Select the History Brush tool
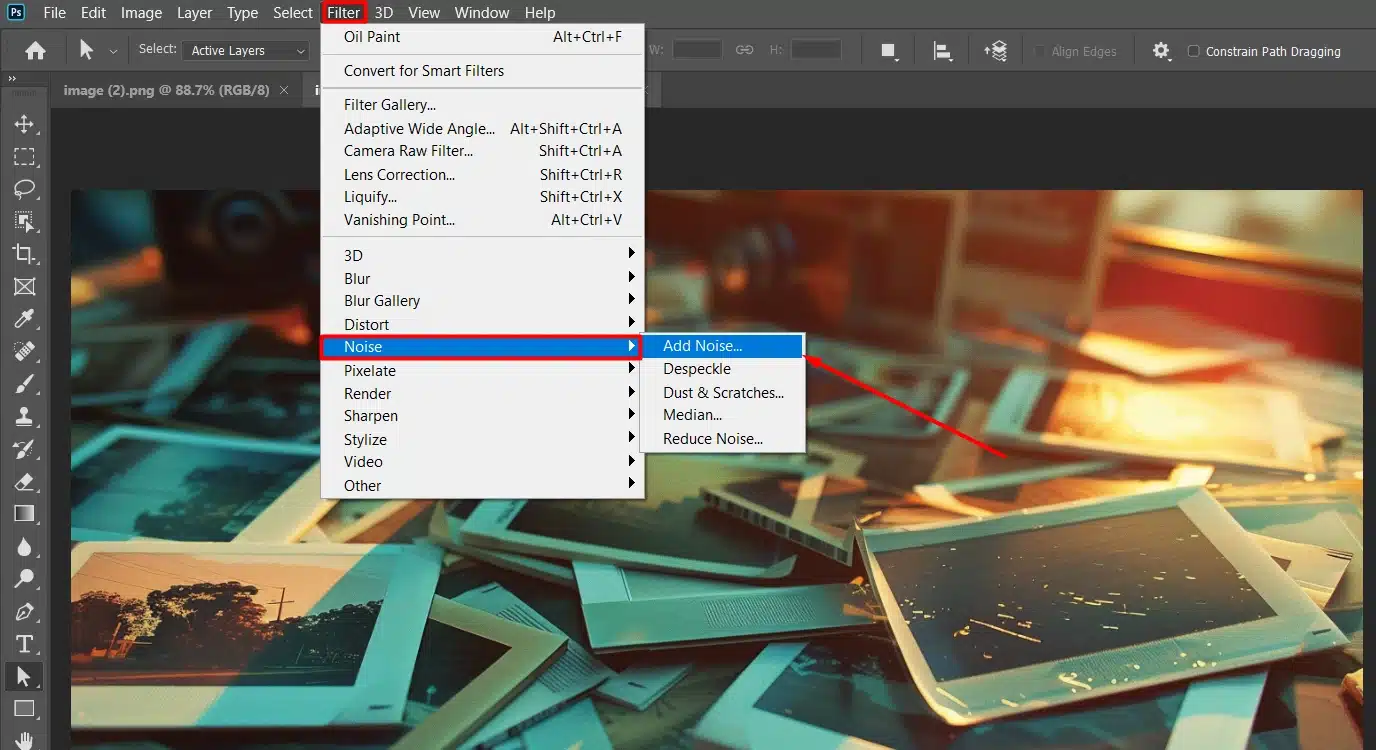 coord(24,449)
